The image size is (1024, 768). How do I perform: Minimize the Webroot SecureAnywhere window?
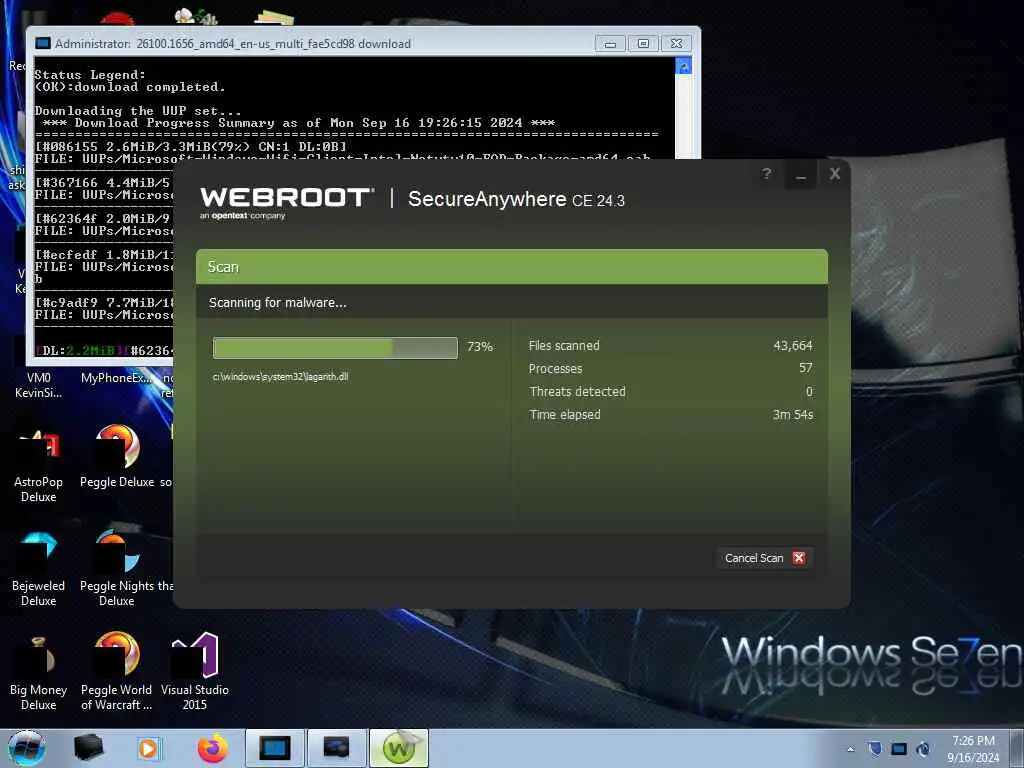(x=801, y=175)
